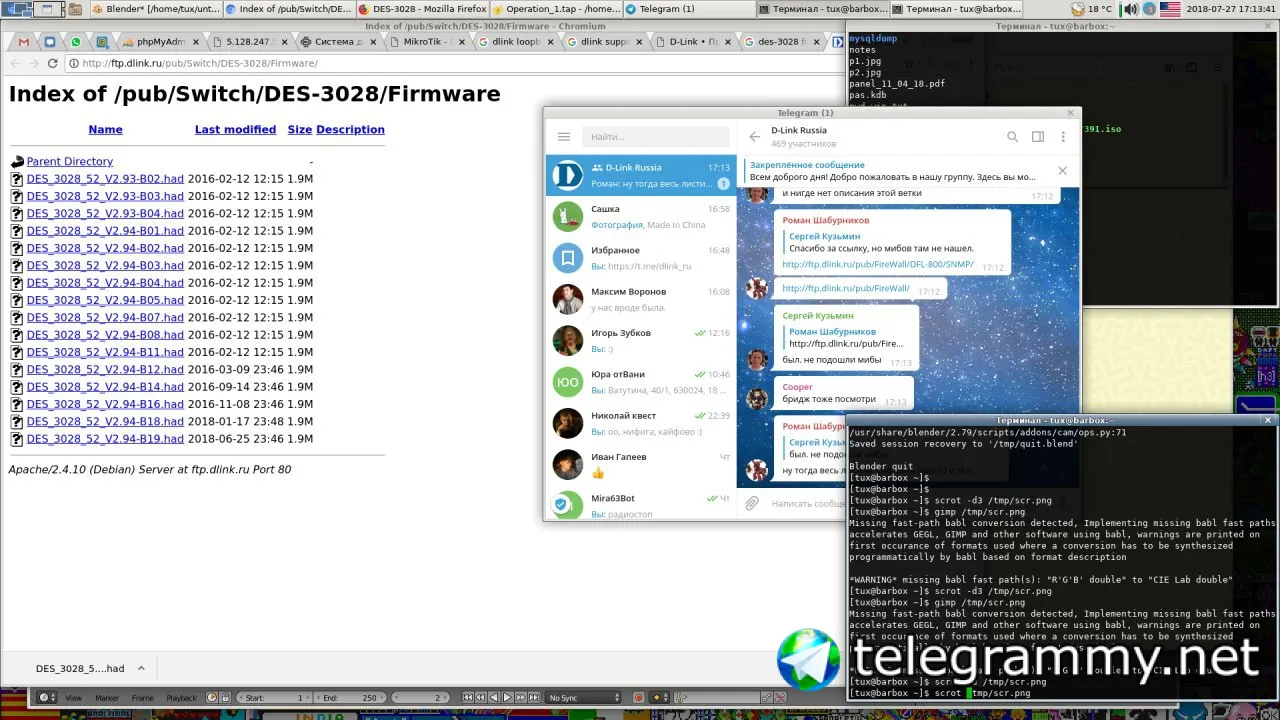
Task: Download DES_3028_52_V2.93-B02.had
Action: click(105, 179)
